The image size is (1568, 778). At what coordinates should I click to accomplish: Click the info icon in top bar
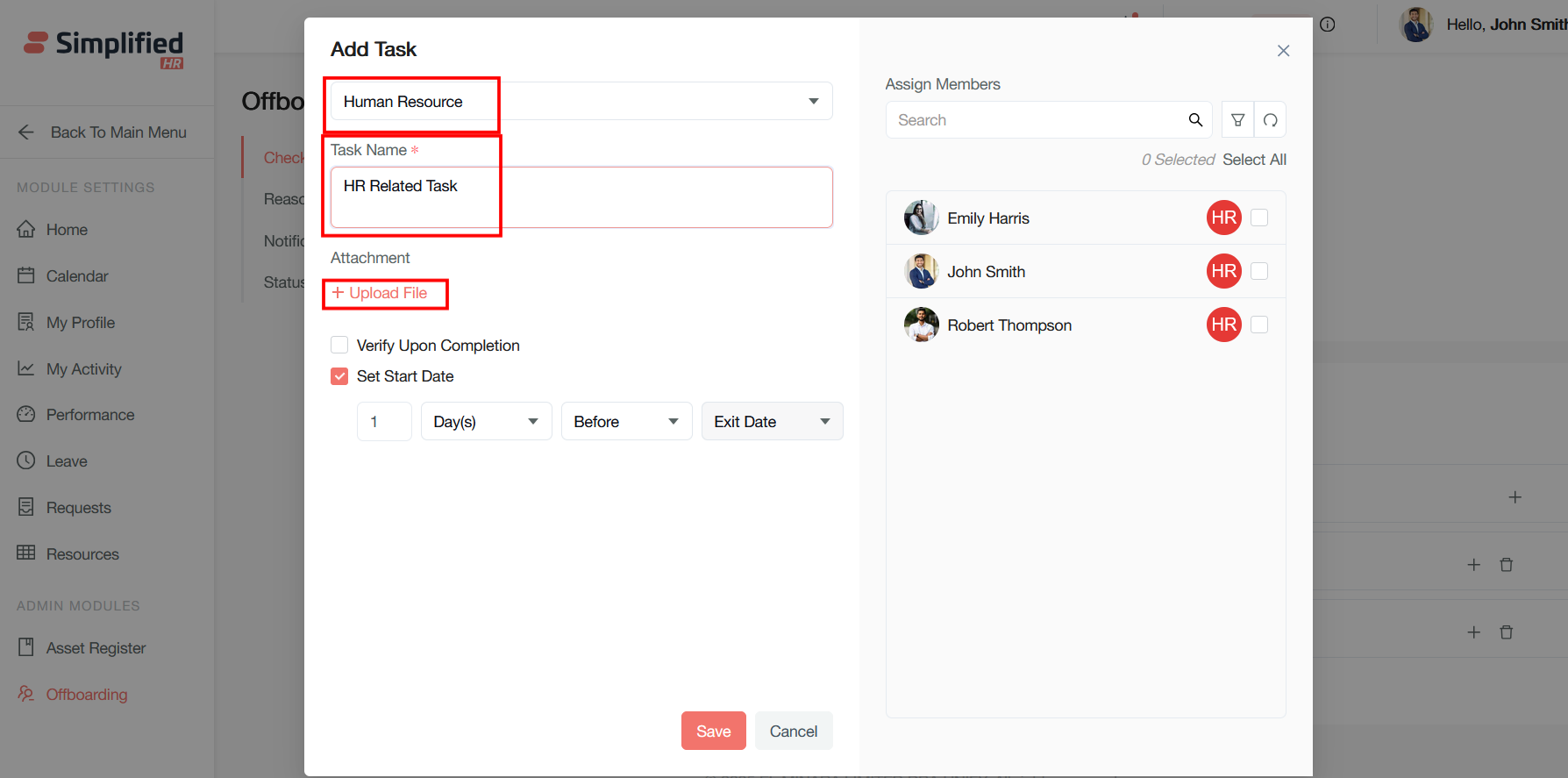pyautogui.click(x=1328, y=25)
